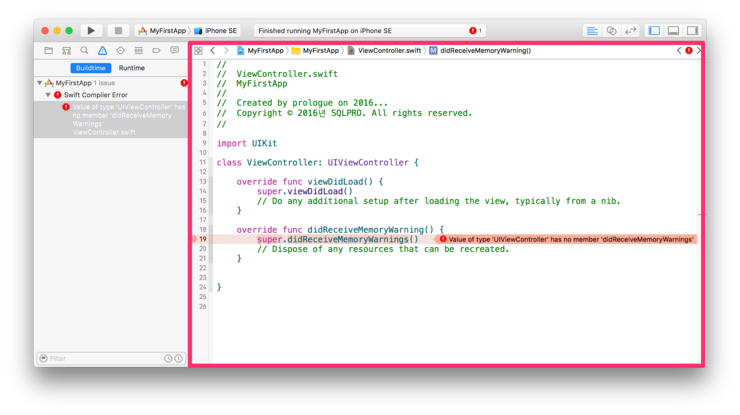The height and width of the screenshot is (415, 740).
Task: Open the assistant editor
Action: [x=611, y=31]
